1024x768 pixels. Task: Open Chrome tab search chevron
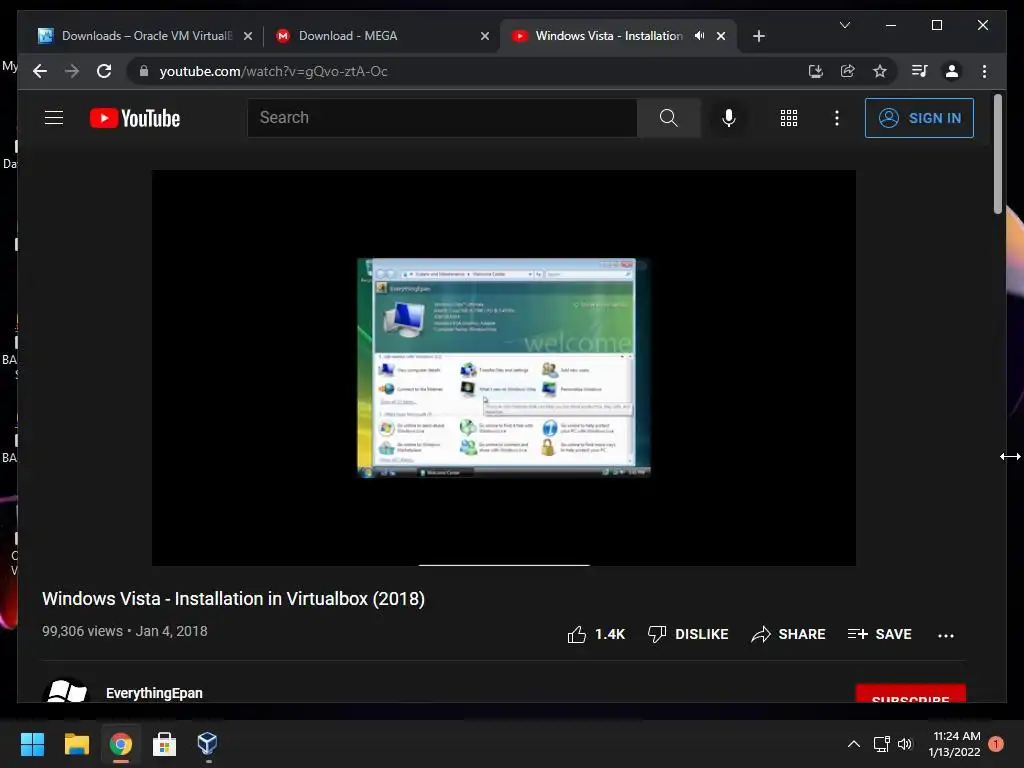click(844, 25)
